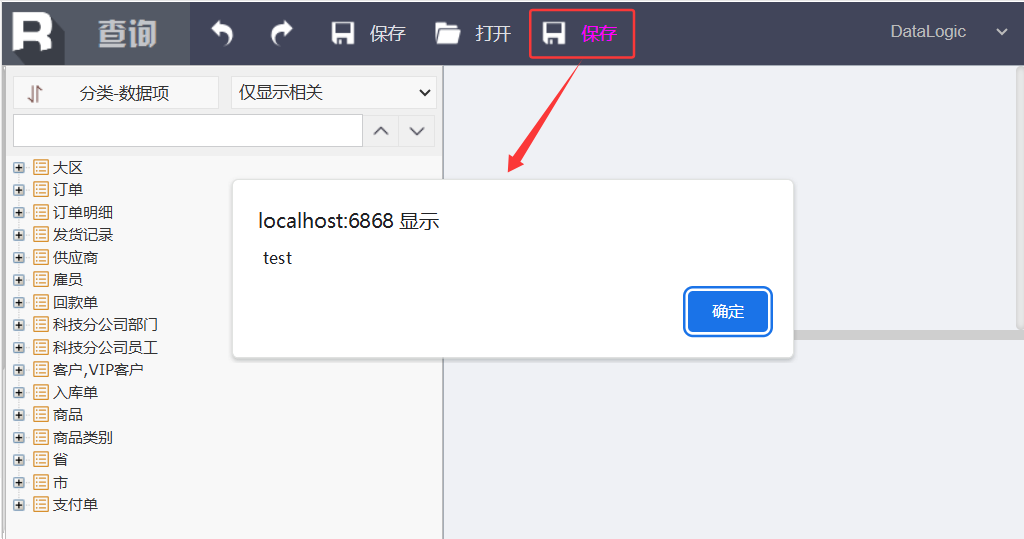Focus the data item search field
The image size is (1024, 539).
point(188,131)
